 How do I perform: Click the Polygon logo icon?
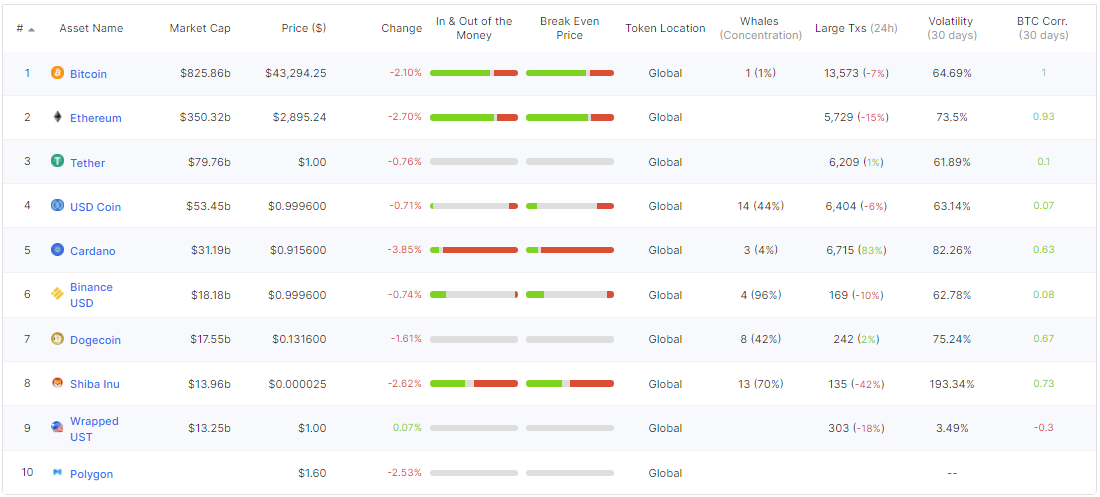(57, 473)
